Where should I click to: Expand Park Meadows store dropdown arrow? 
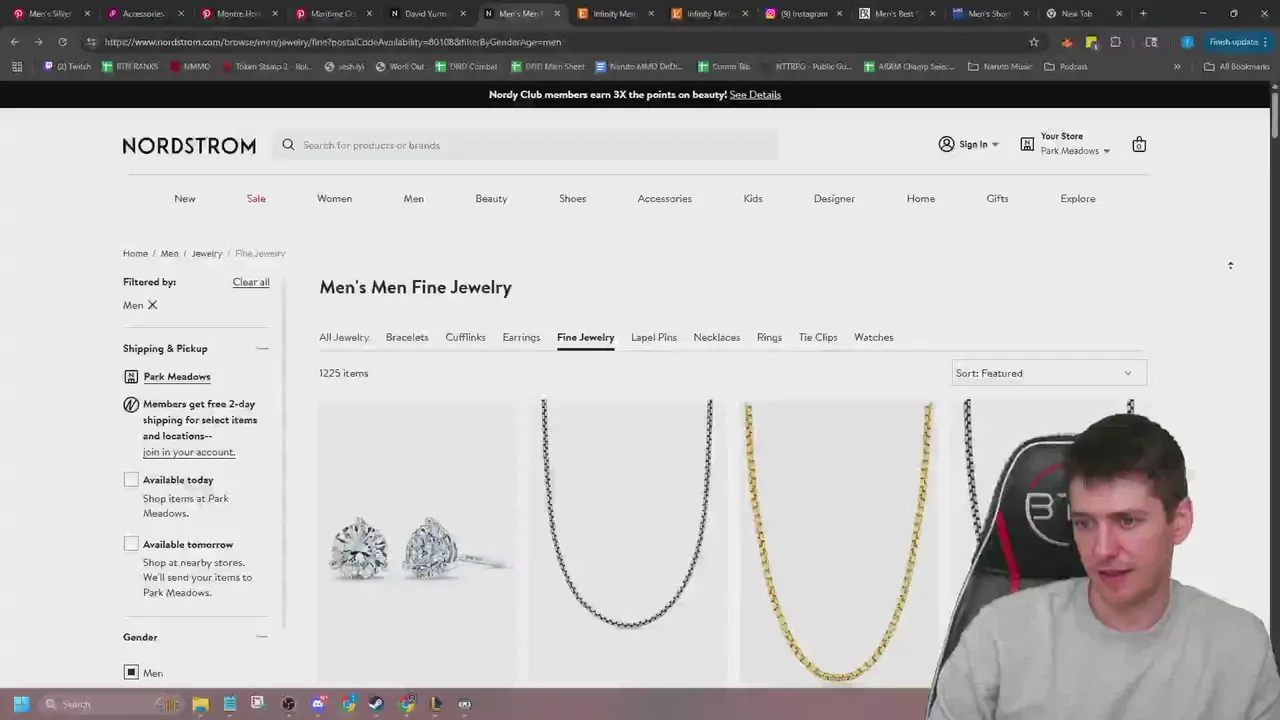tap(1106, 152)
